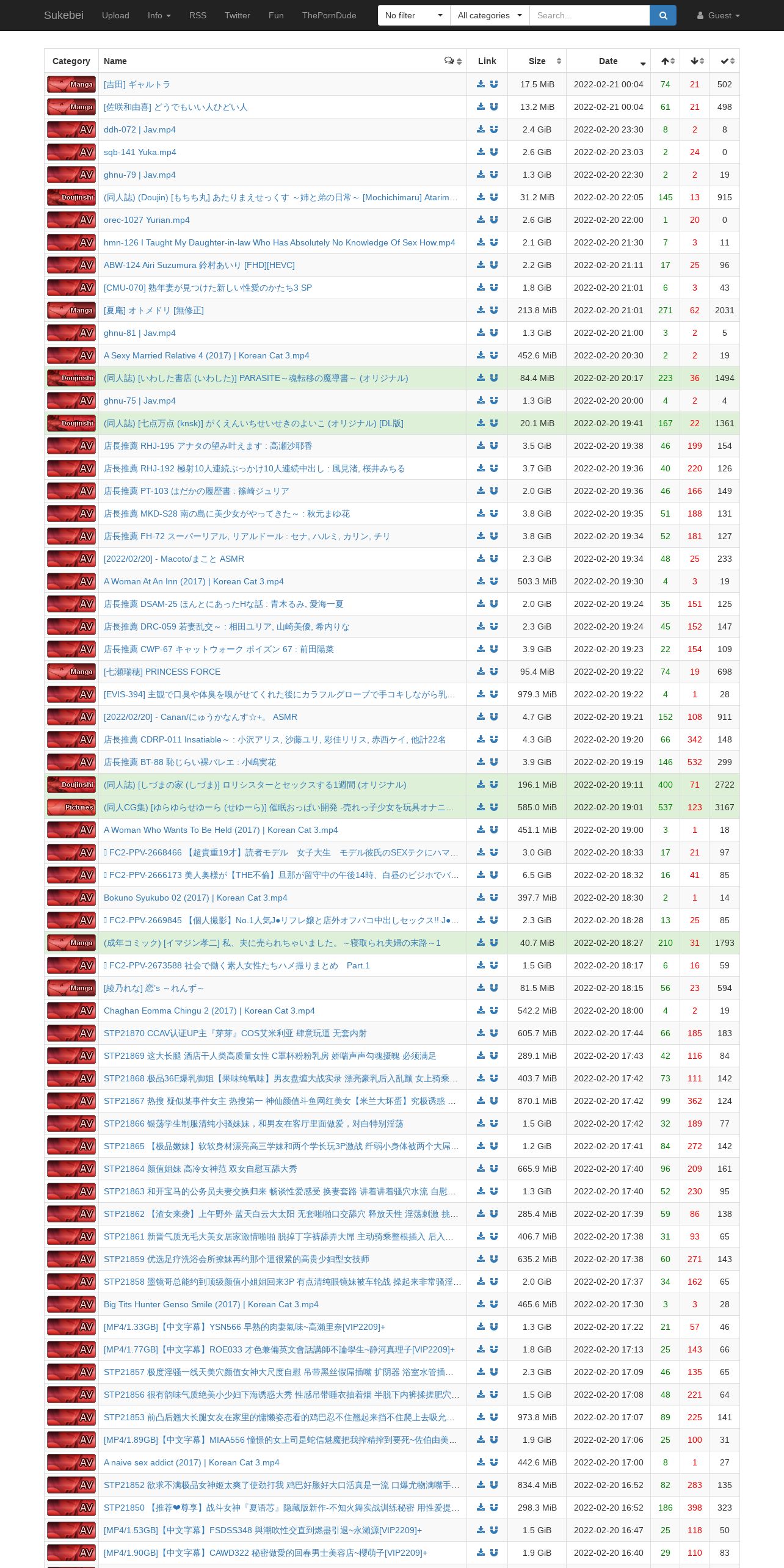This screenshot has width=784, height=1568.
Task: Open the All categories dropdown
Action: click(x=490, y=15)
